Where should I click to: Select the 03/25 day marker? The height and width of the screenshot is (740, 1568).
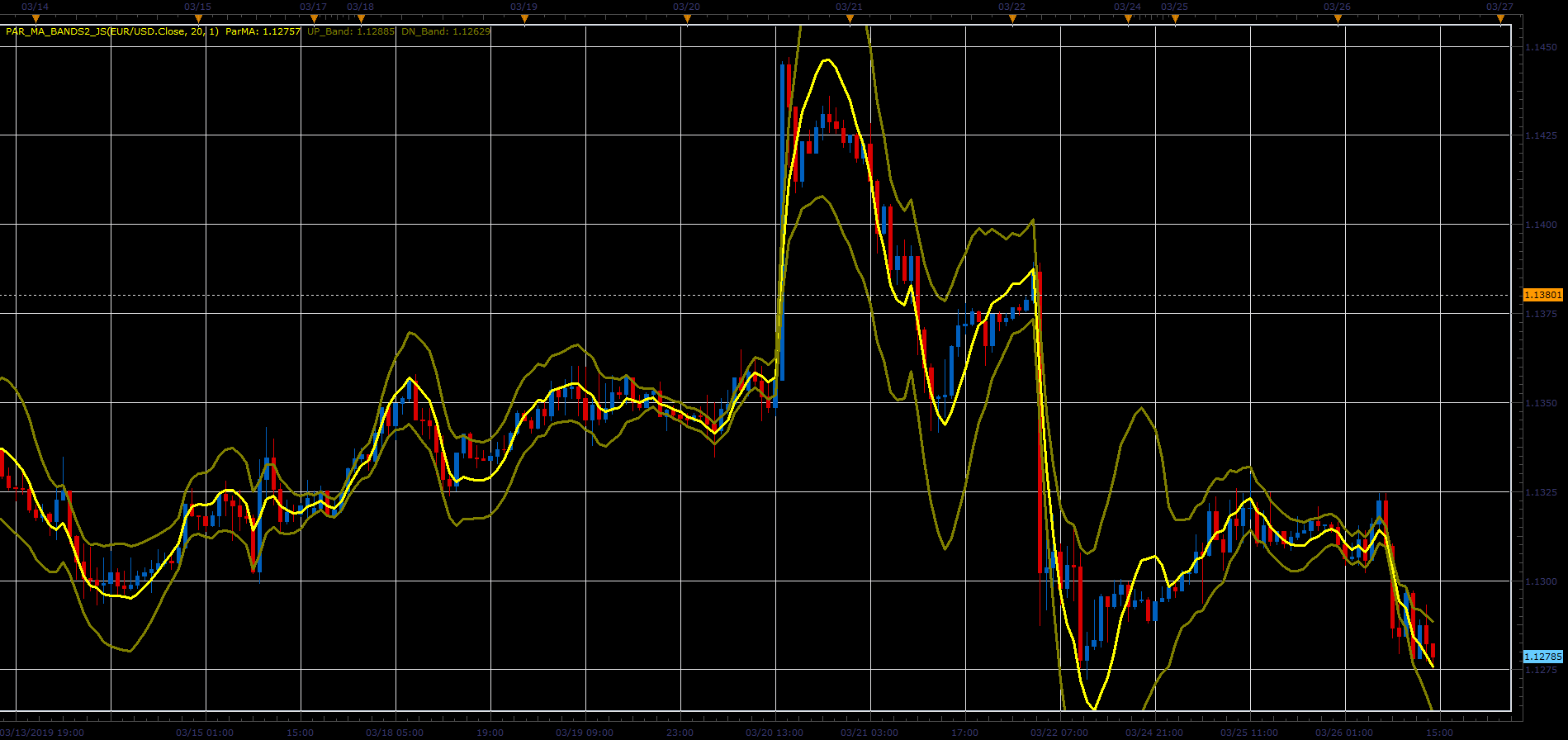coord(1175,19)
